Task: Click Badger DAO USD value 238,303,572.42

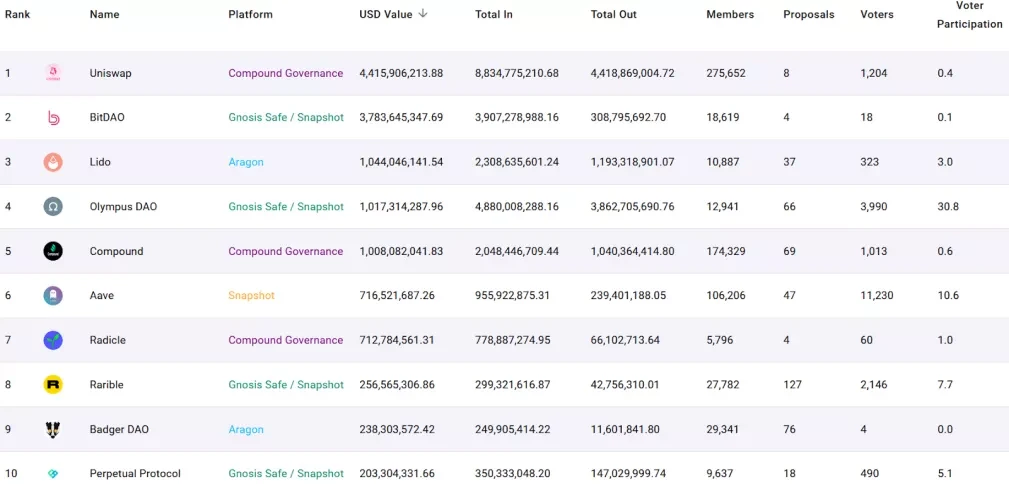Action: tap(397, 429)
